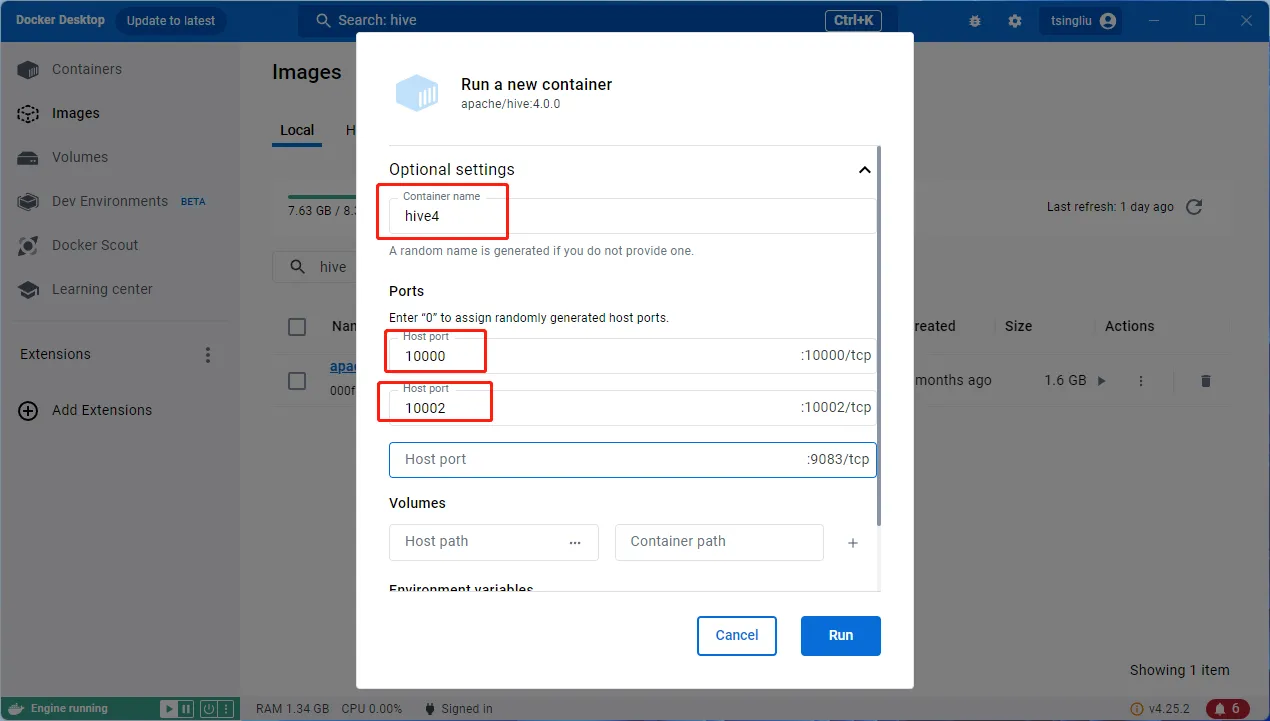Screen dimensions: 1270x721
Task: Click the BETA badge beside Dev Environments
Action: tap(193, 201)
